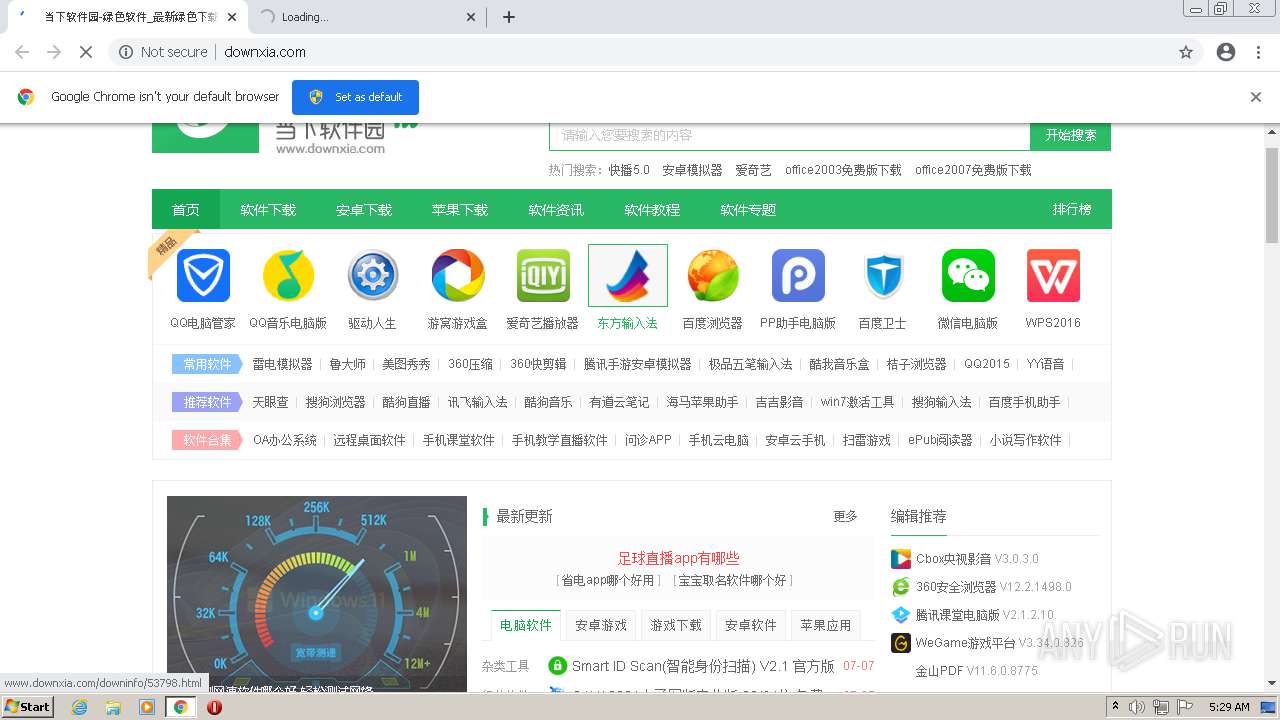Go back to the previous page

pos(22,52)
